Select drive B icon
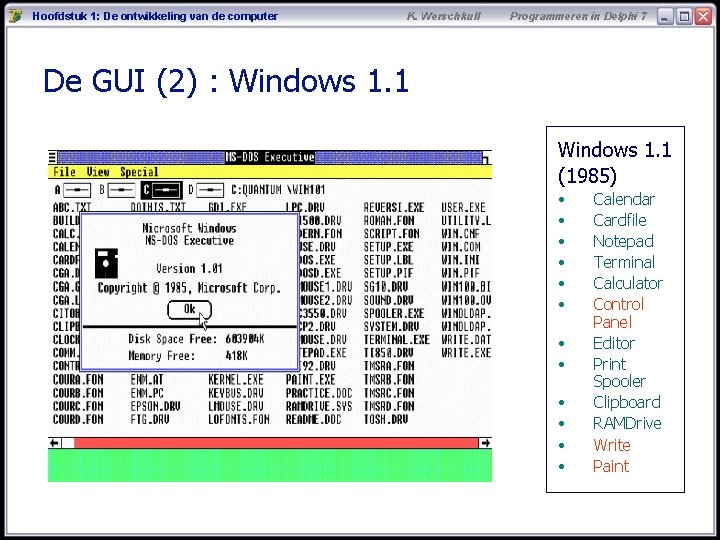 point(121,190)
